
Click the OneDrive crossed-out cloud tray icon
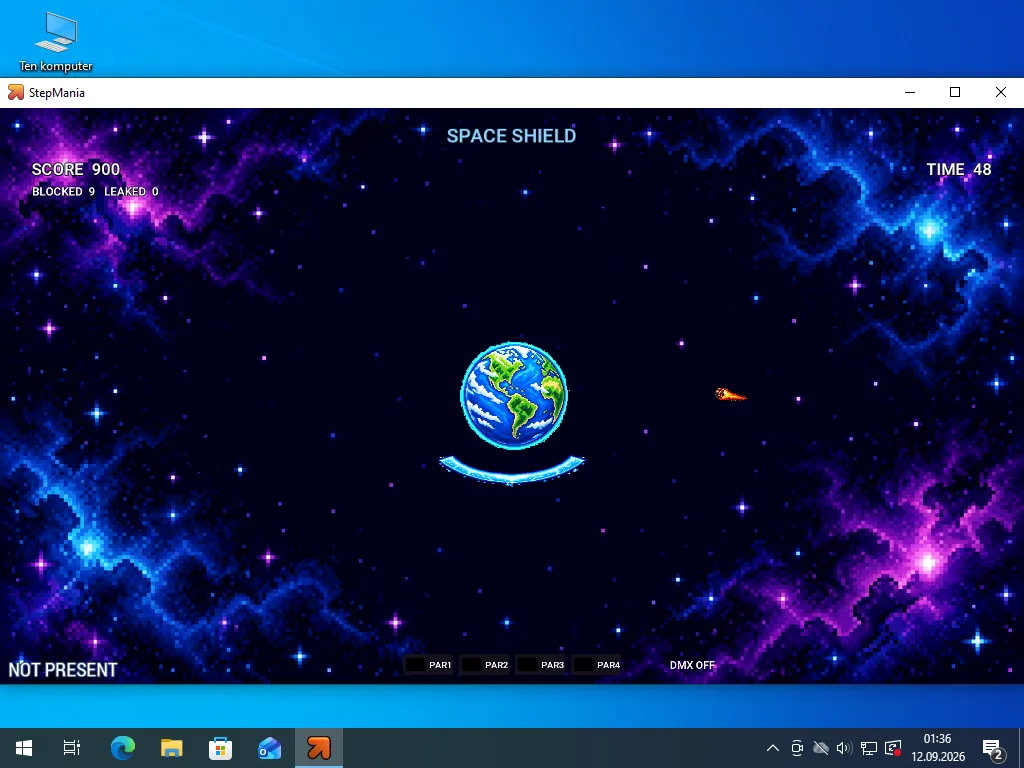click(821, 748)
